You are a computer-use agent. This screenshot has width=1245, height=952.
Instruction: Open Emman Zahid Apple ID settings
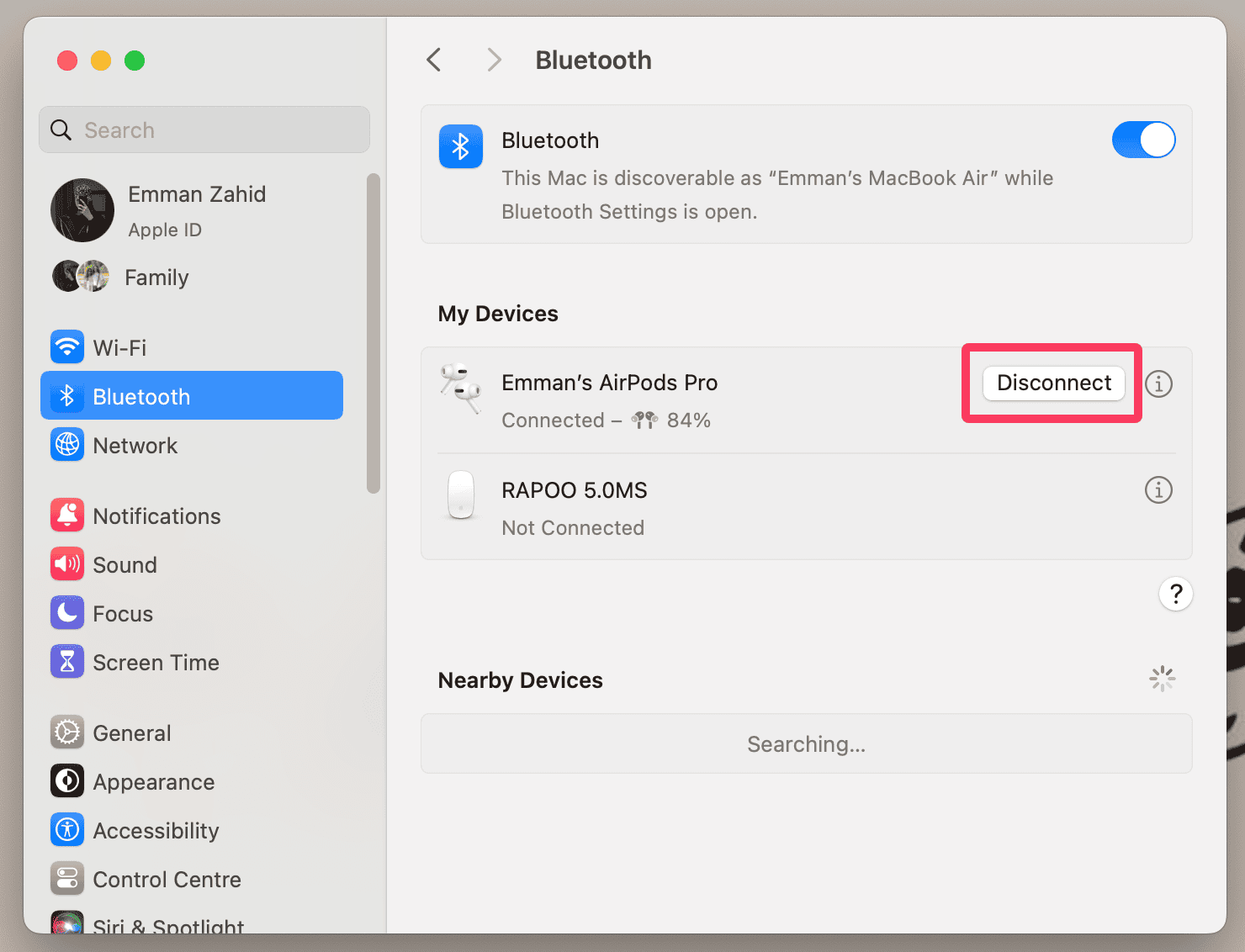coord(196,210)
